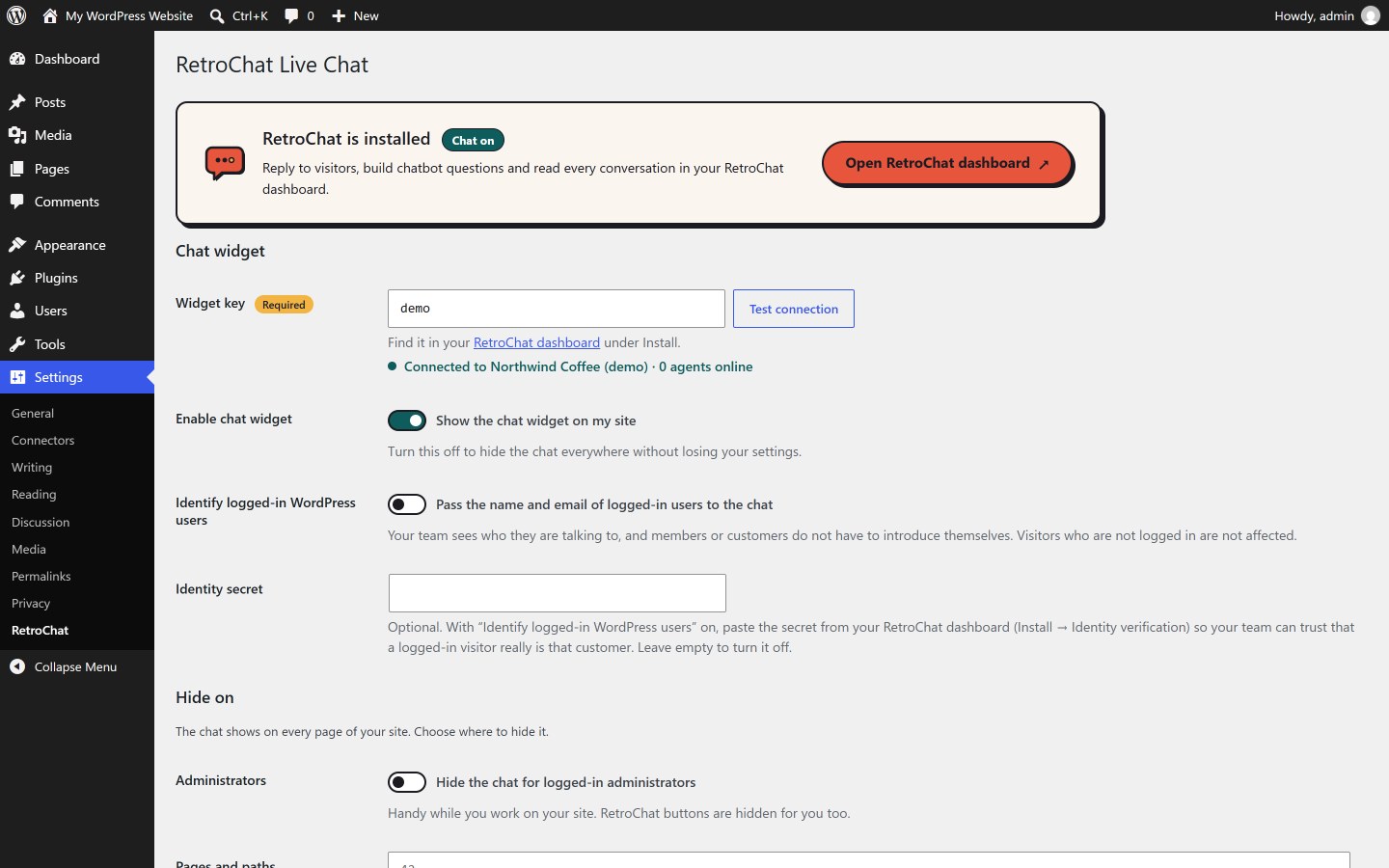Click Open RetroChat dashboard button
This screenshot has width=1389, height=868.
coord(947,164)
